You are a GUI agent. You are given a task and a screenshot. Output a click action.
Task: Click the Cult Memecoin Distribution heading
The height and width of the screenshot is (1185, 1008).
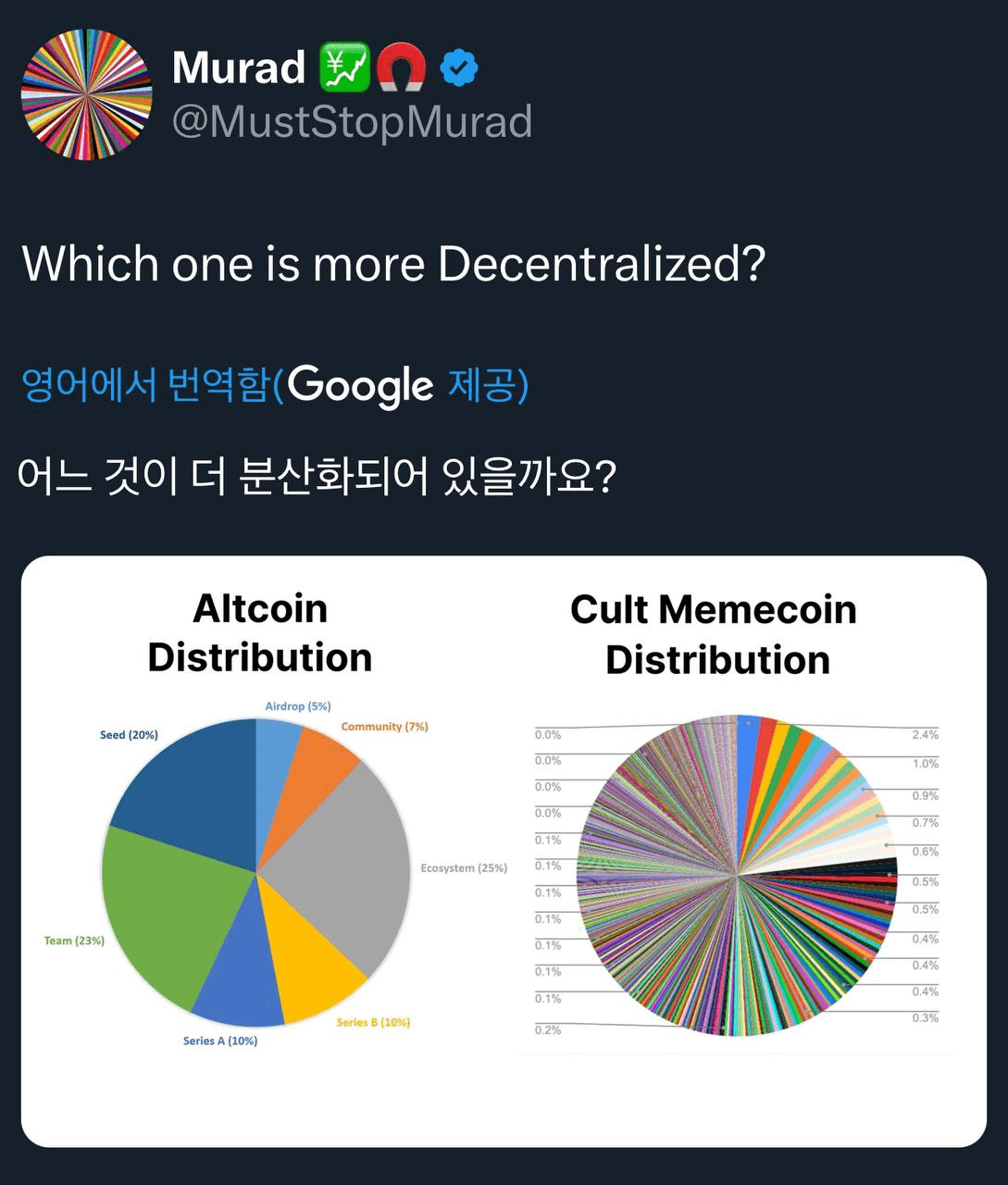click(x=715, y=635)
